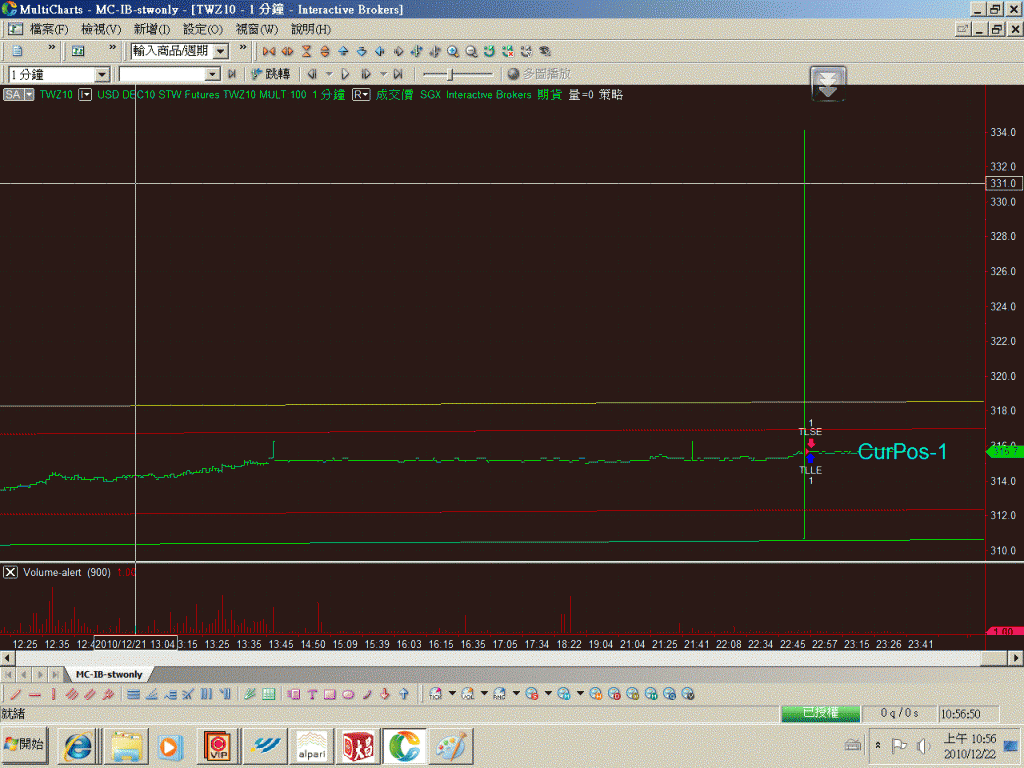Open the 設定(O) menu
The image size is (1024, 768).
point(203,29)
